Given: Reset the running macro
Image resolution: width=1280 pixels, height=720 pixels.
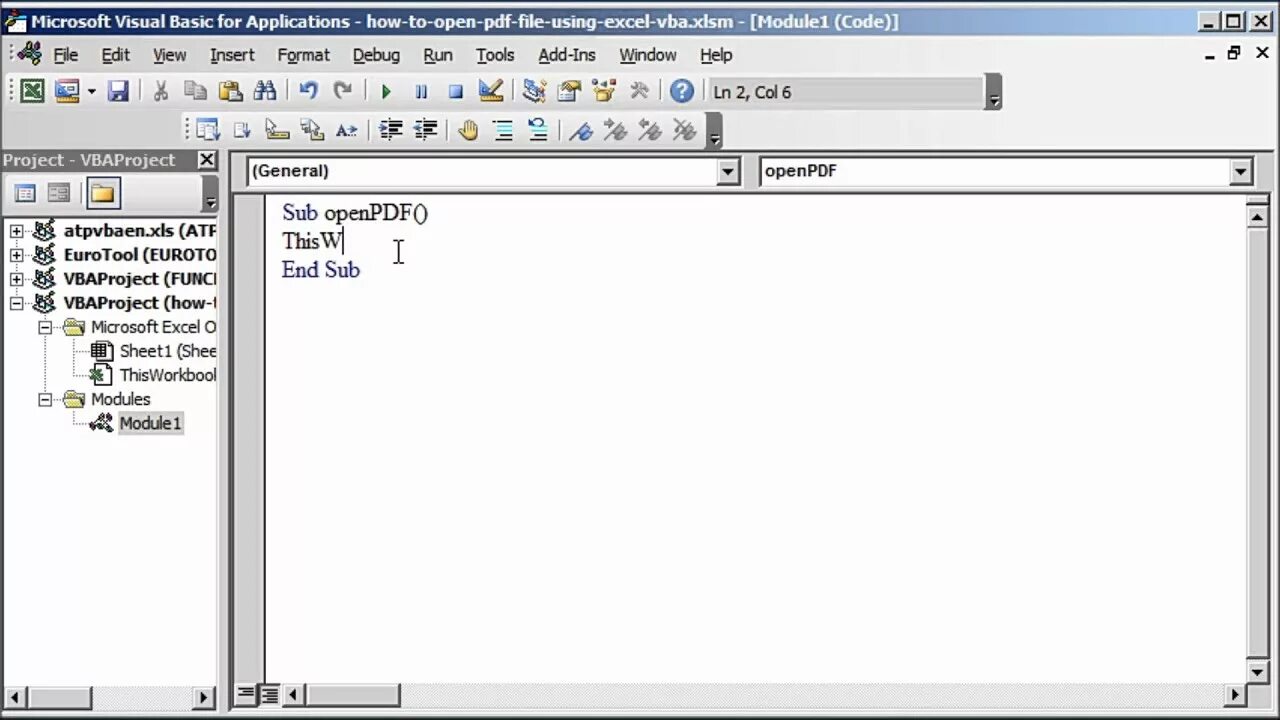Looking at the screenshot, I should (455, 91).
